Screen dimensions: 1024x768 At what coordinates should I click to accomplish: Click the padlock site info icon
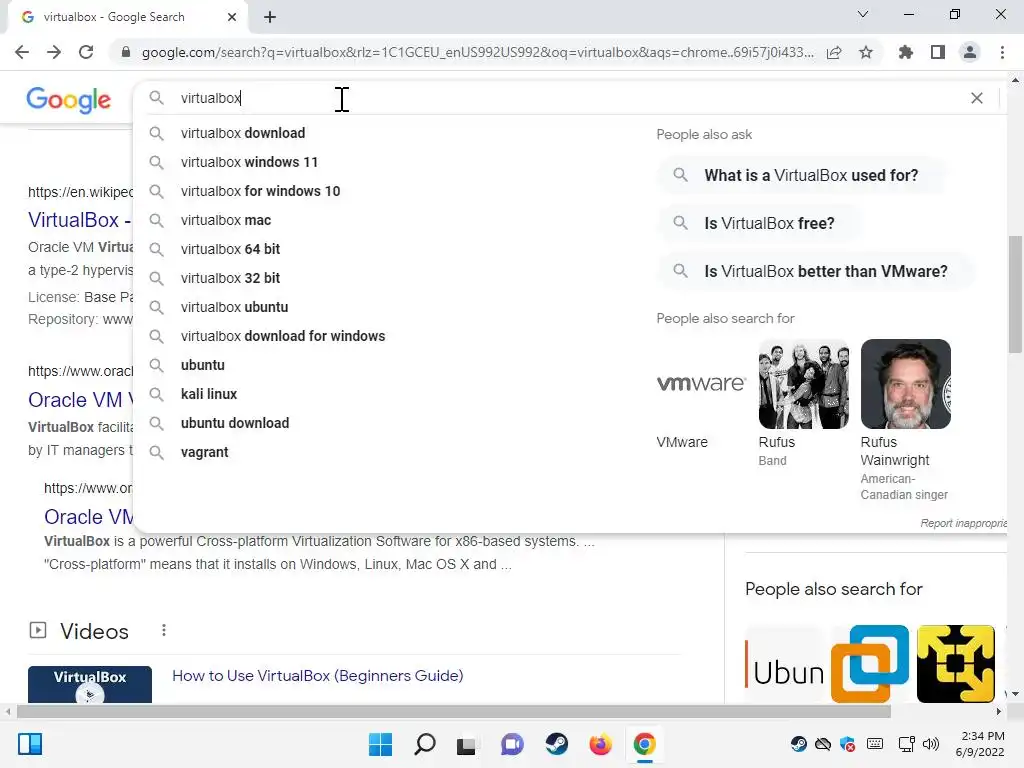[126, 52]
